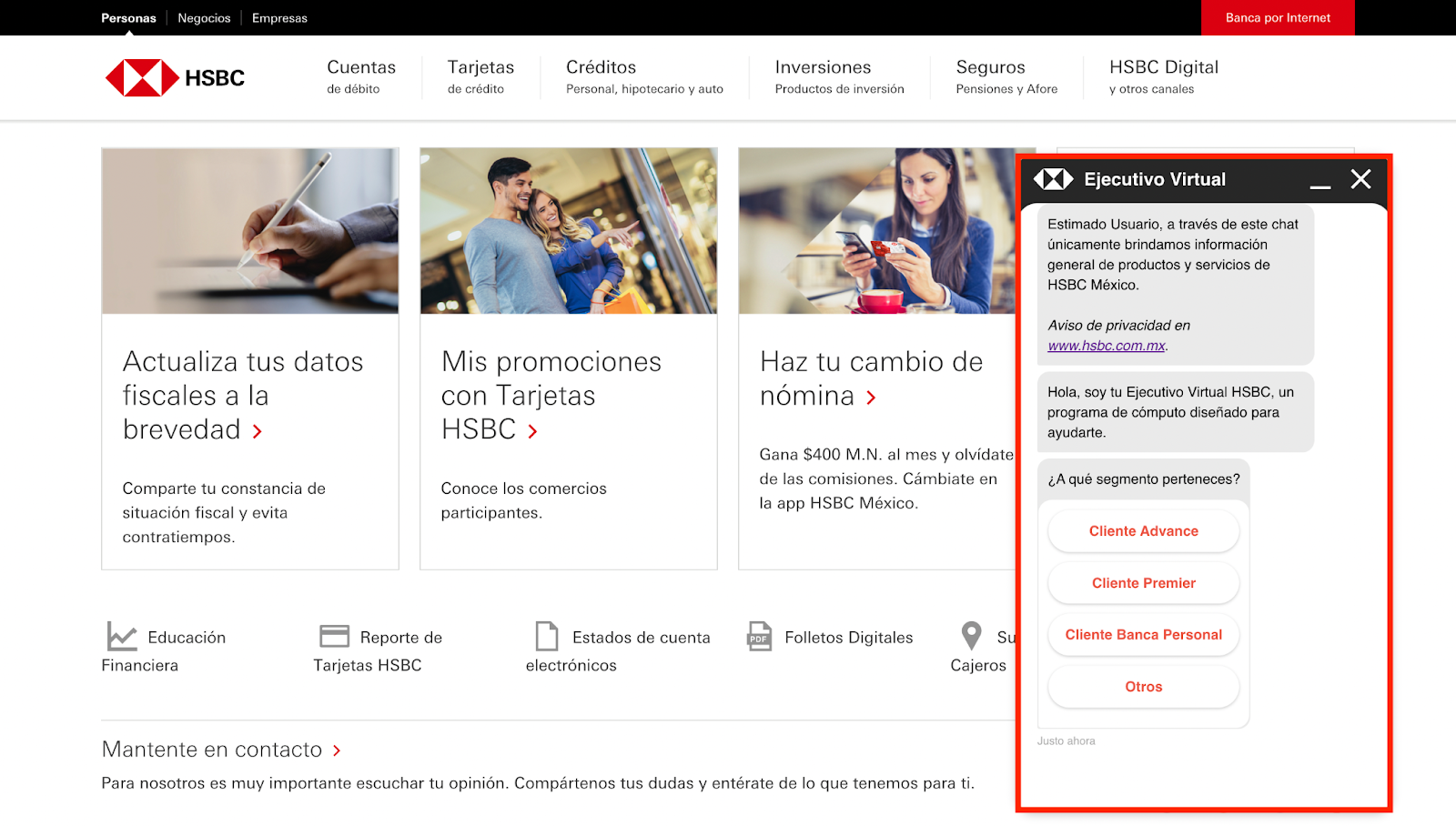The height and width of the screenshot is (826, 1456).
Task: Expand the HSBC Digital menu
Action: click(x=1163, y=76)
